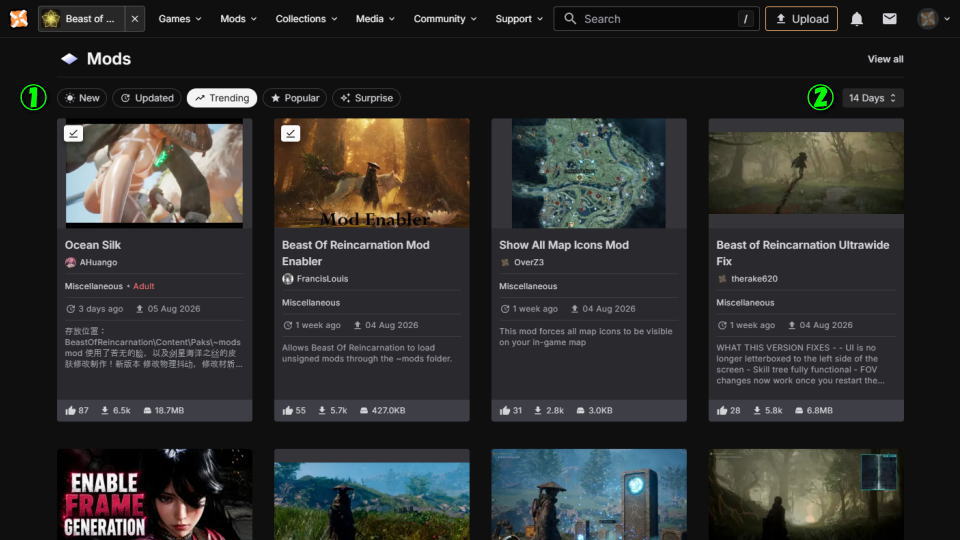Click the upload date icon beside 04 Aug 2026 on Ultrawide Fix

click(x=792, y=325)
